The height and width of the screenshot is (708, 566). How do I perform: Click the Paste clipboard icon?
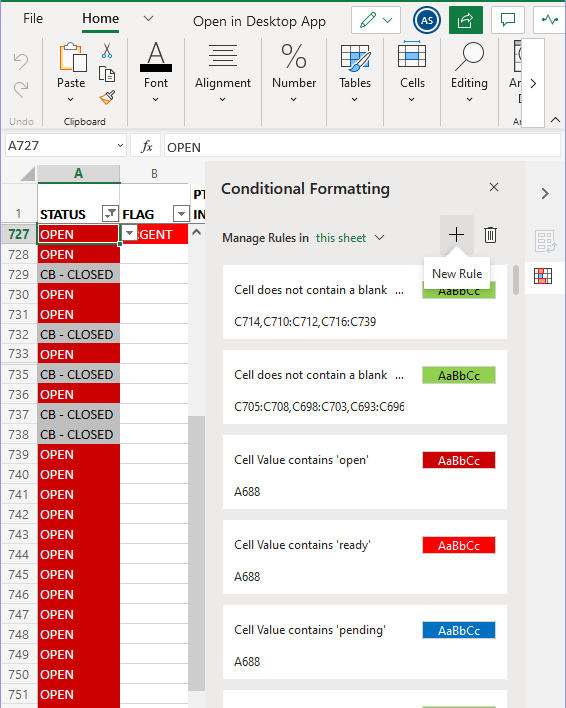click(x=72, y=57)
